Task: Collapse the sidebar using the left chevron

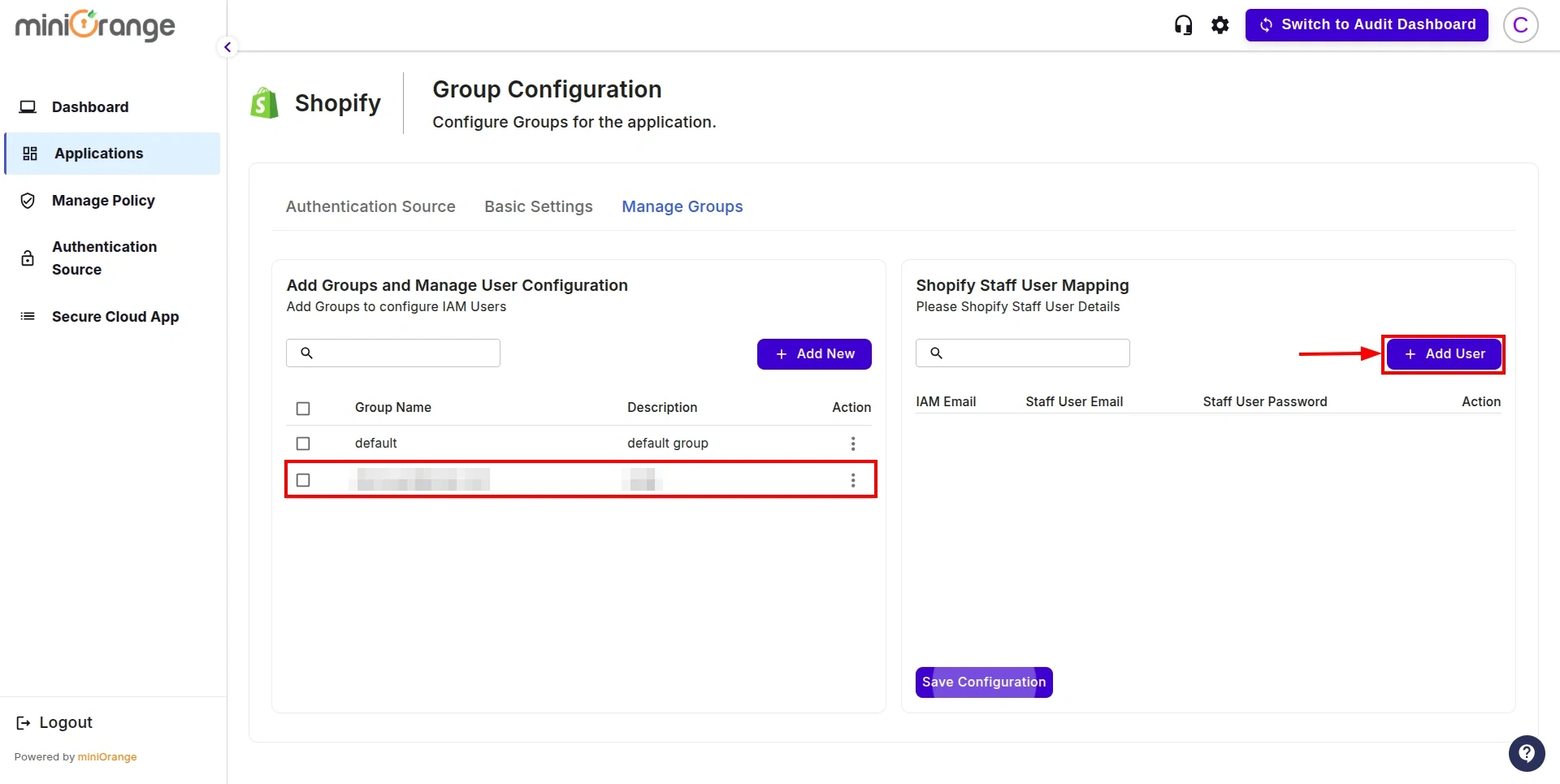Action: click(x=227, y=47)
